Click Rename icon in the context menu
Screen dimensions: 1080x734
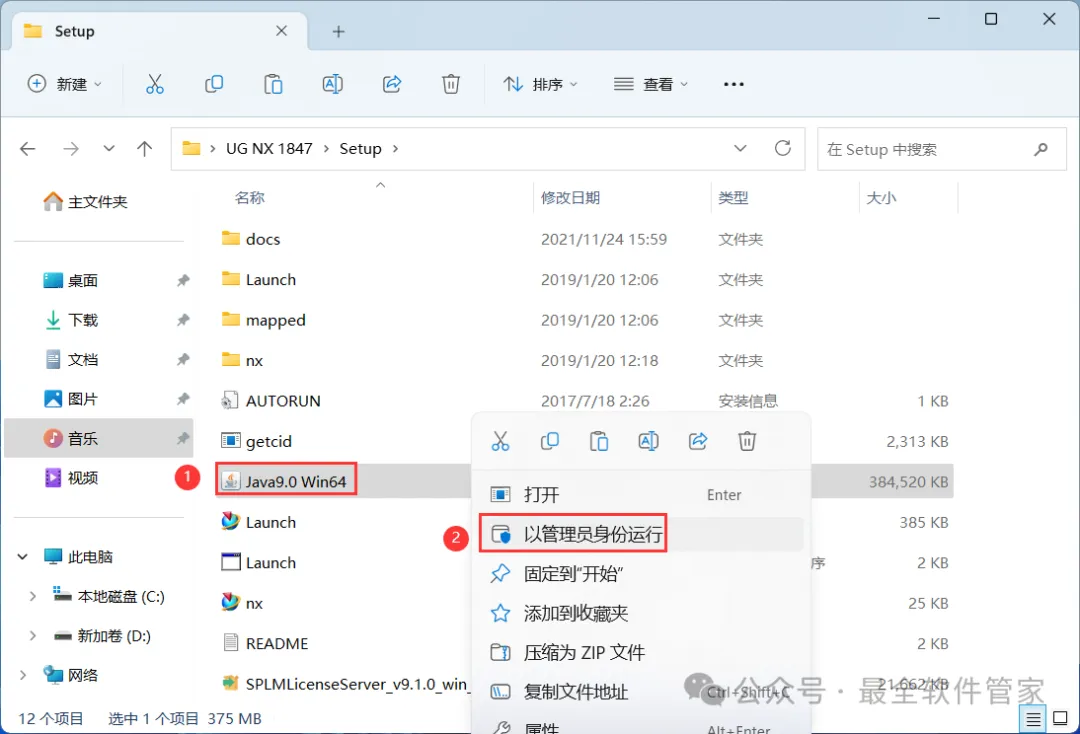coord(649,441)
